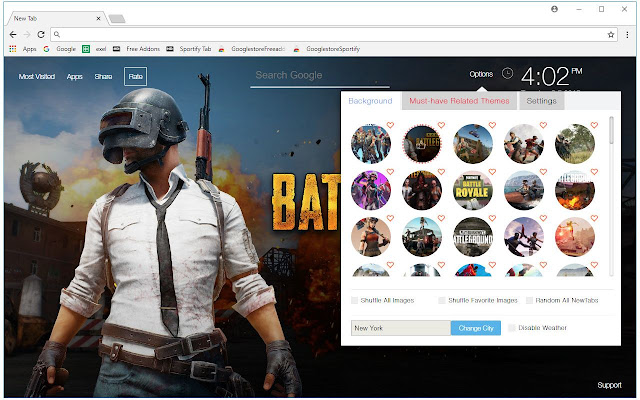The height and width of the screenshot is (400, 640).
Task: Reload the page with refresh icon
Action: 41,35
